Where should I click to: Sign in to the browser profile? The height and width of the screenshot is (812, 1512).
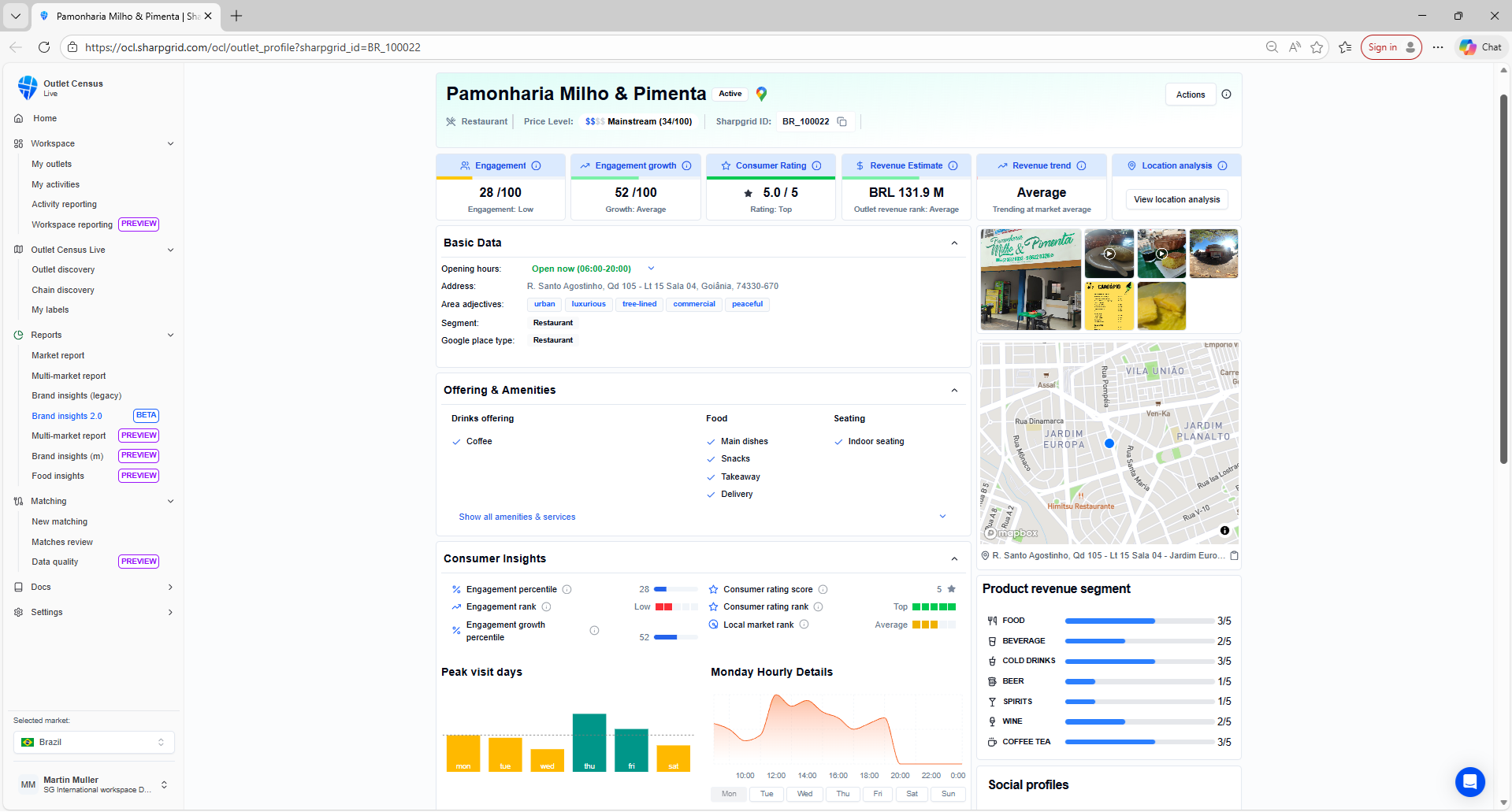pos(1391,47)
